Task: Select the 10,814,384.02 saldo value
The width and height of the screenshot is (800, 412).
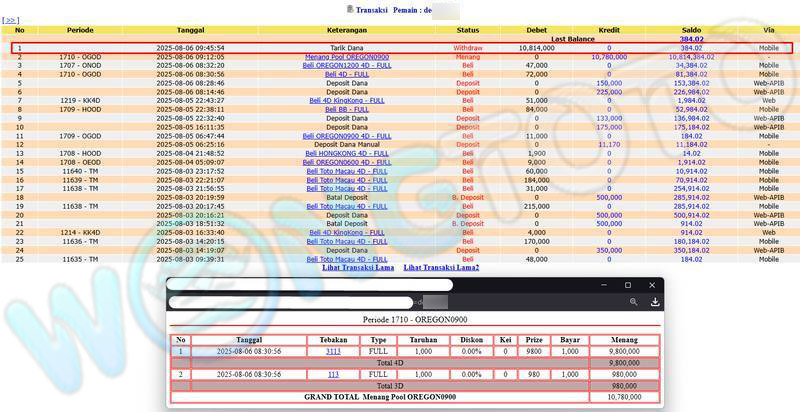Action: [x=692, y=57]
